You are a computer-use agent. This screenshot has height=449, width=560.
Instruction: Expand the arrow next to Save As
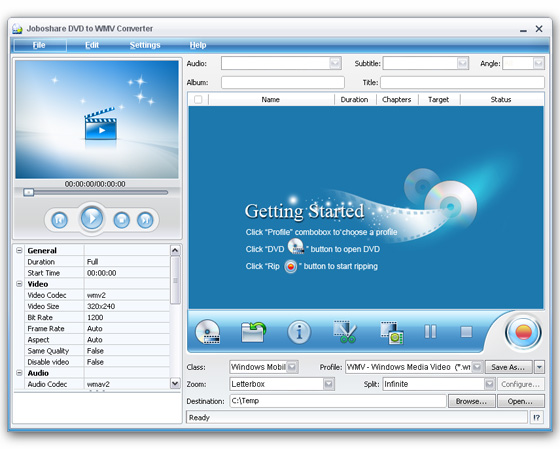tap(539, 367)
